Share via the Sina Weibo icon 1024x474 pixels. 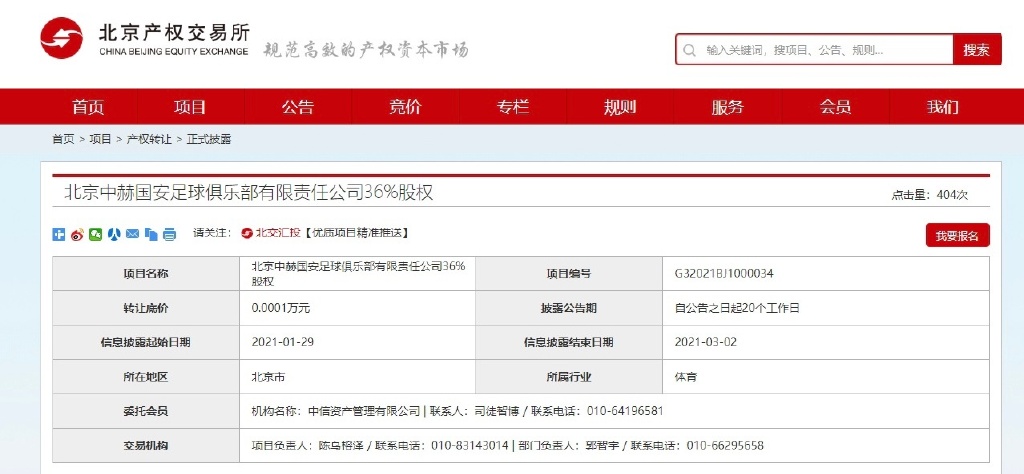[77, 234]
